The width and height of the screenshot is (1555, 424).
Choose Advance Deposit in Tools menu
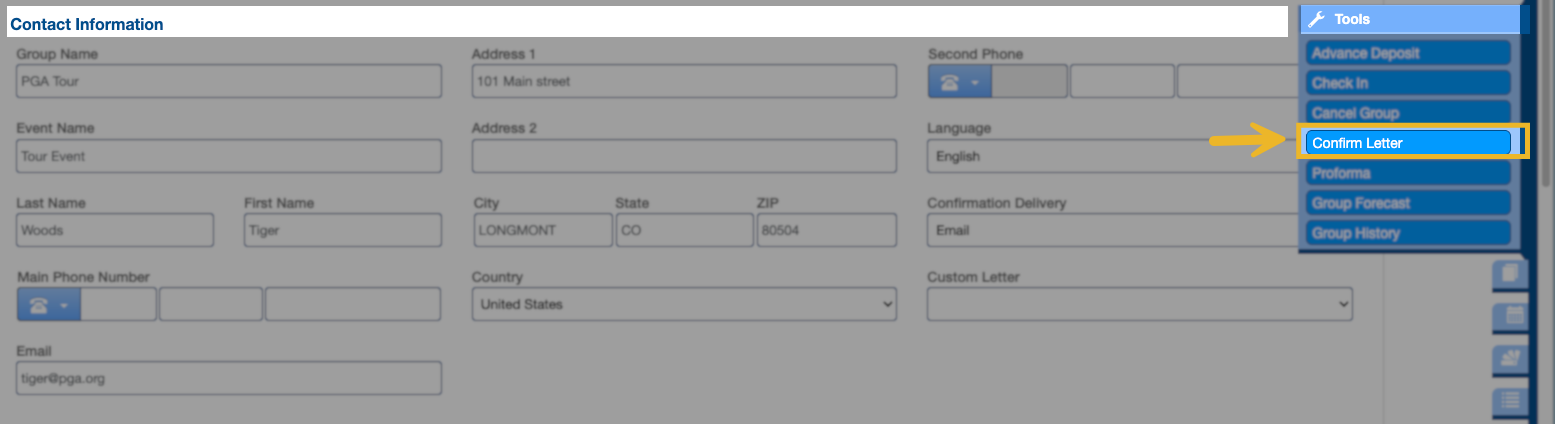pos(1407,53)
